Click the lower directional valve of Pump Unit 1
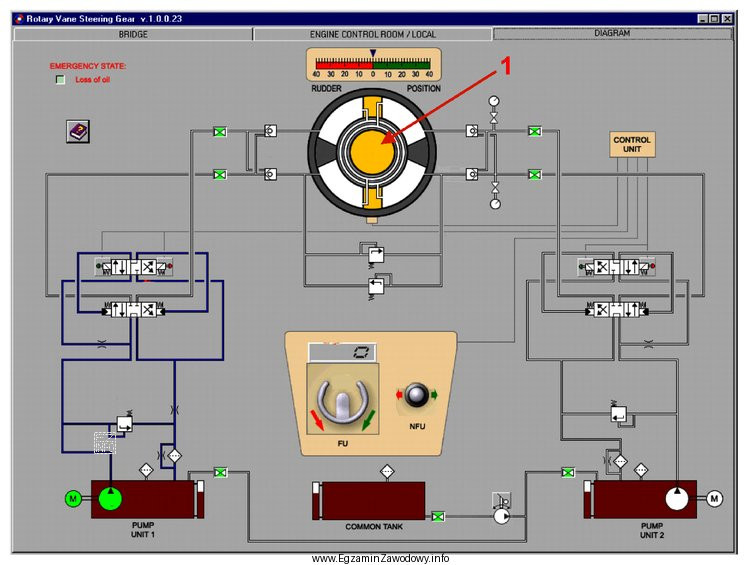The image size is (748, 565). pos(134,310)
